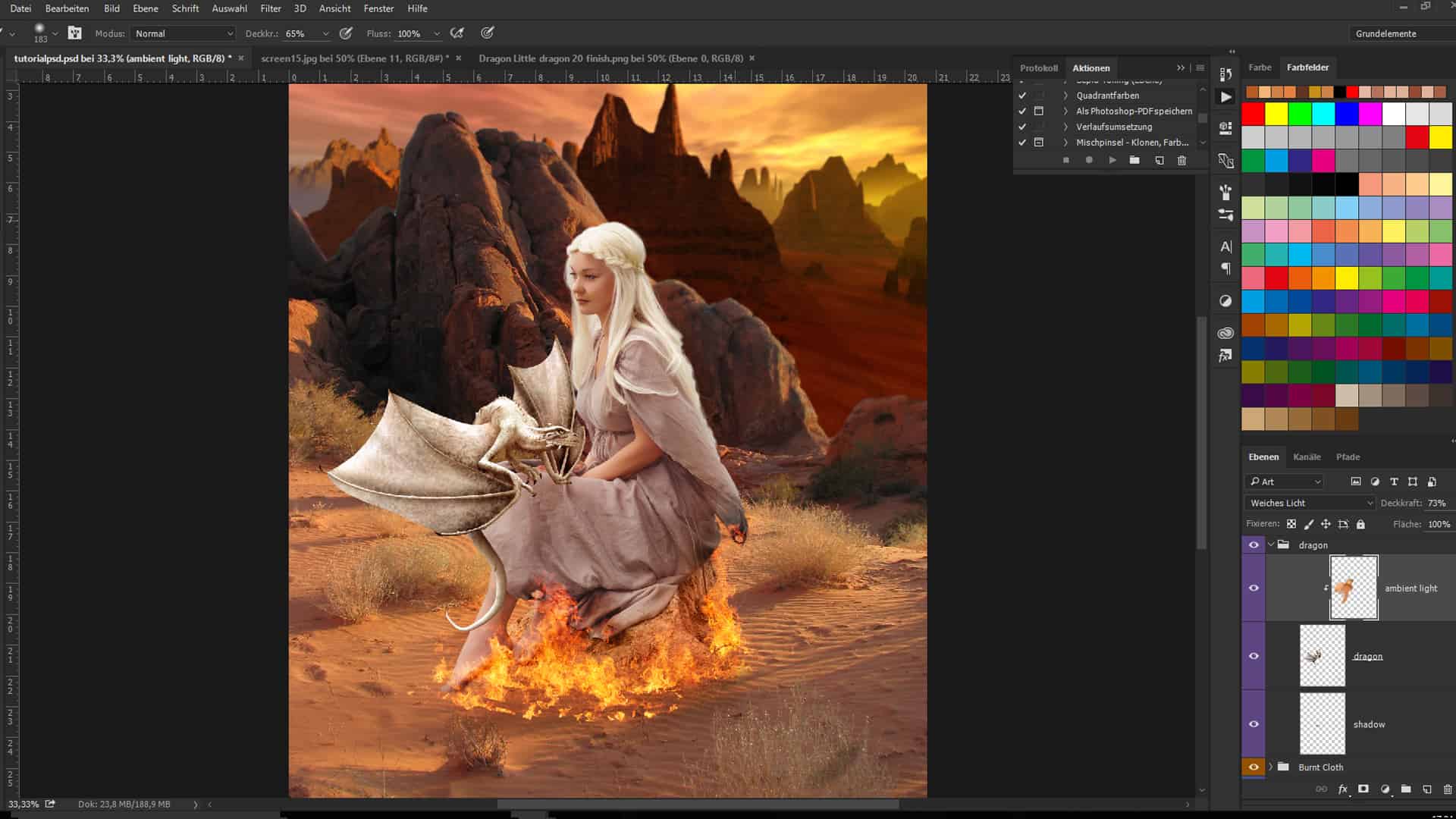Open the brush settings sliders dock icon
Screen dimensions: 1456x819
(1225, 215)
